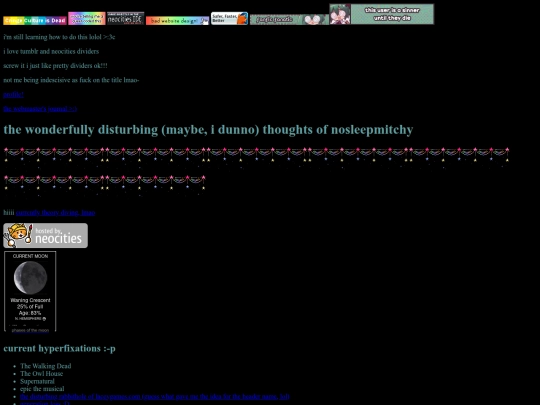This screenshot has width=540, height=405.
Task: Open the disturbing rabbithole of lacey games link
Action: (x=155, y=396)
